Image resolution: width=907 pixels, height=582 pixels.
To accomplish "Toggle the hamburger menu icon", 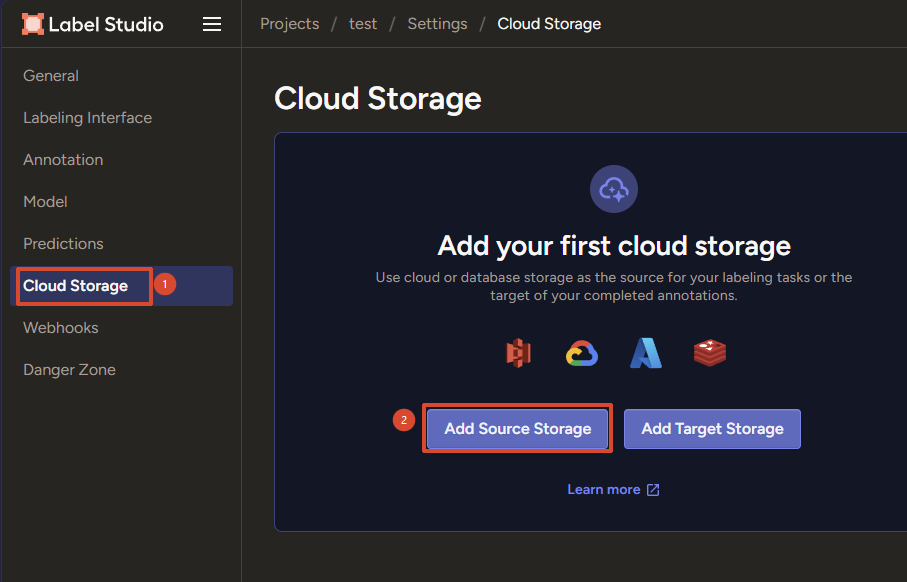I will click(x=212, y=24).
